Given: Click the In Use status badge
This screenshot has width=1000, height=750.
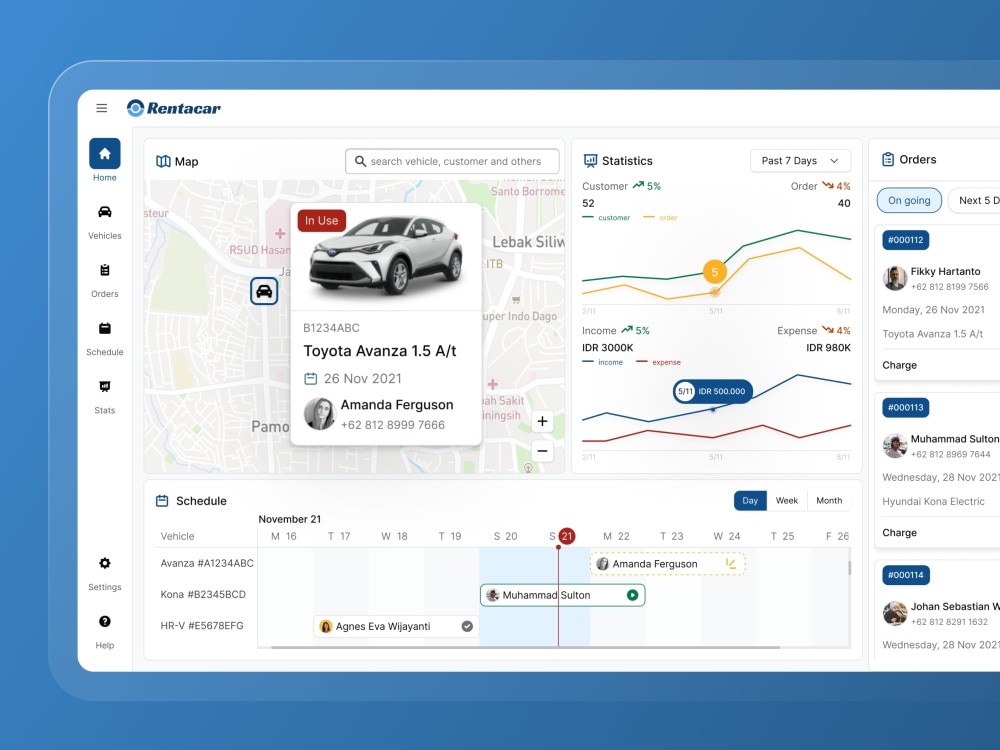Looking at the screenshot, I should 321,221.
